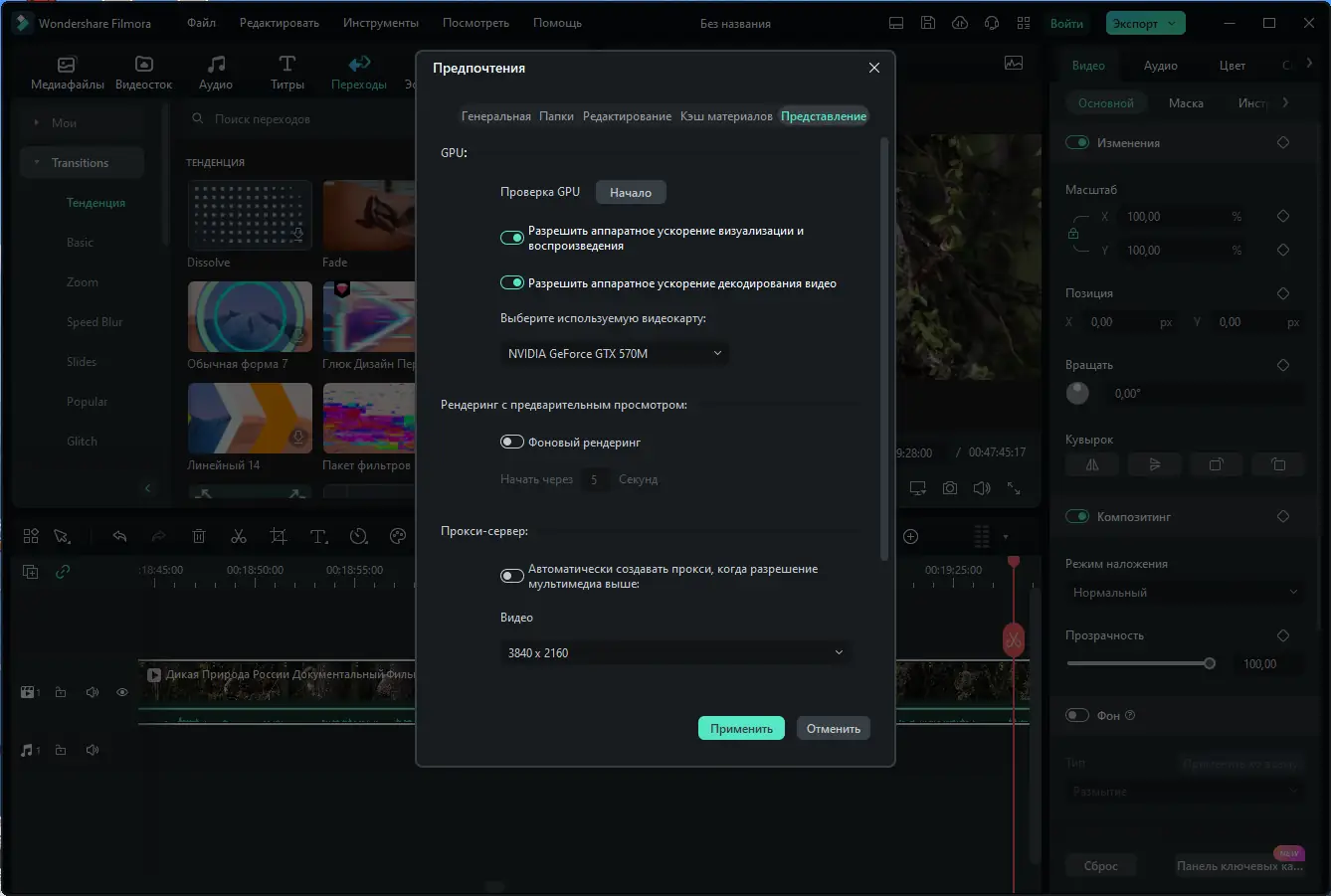1331x896 pixels.
Task: Click Начало to start the GPU check
Action: tap(631, 192)
